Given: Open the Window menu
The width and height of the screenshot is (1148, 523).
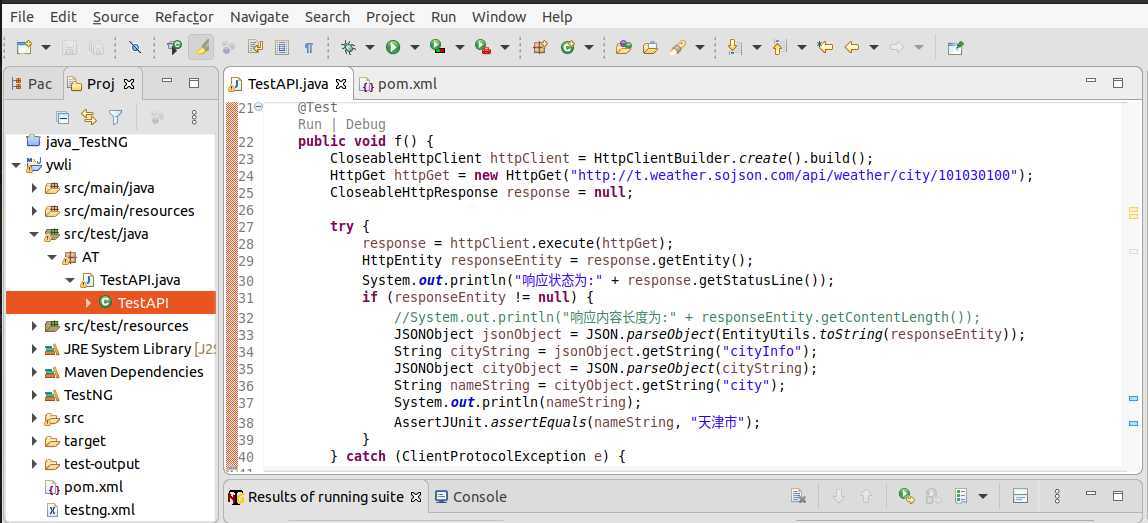Looking at the screenshot, I should coord(499,17).
